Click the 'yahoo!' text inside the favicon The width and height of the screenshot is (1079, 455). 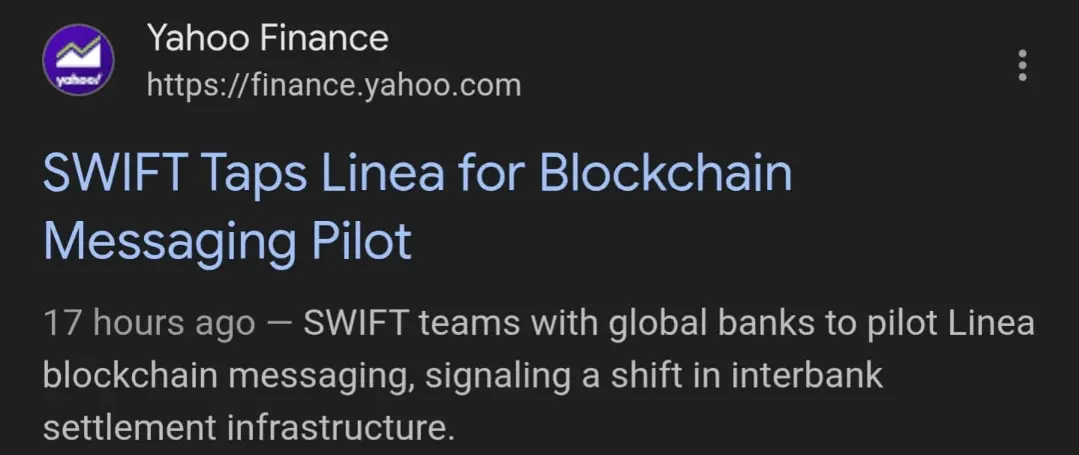(78, 78)
